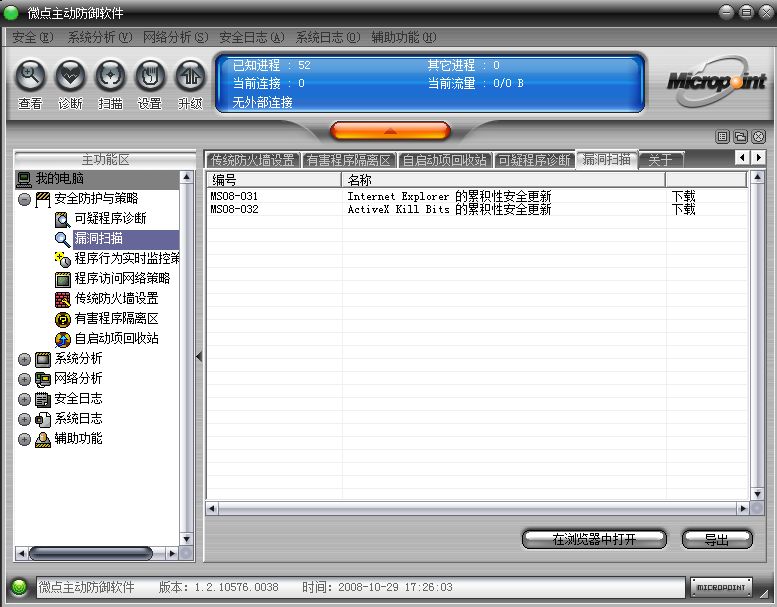Click the 网络分析 computers icon
This screenshot has height=607, width=777.
click(x=43, y=380)
